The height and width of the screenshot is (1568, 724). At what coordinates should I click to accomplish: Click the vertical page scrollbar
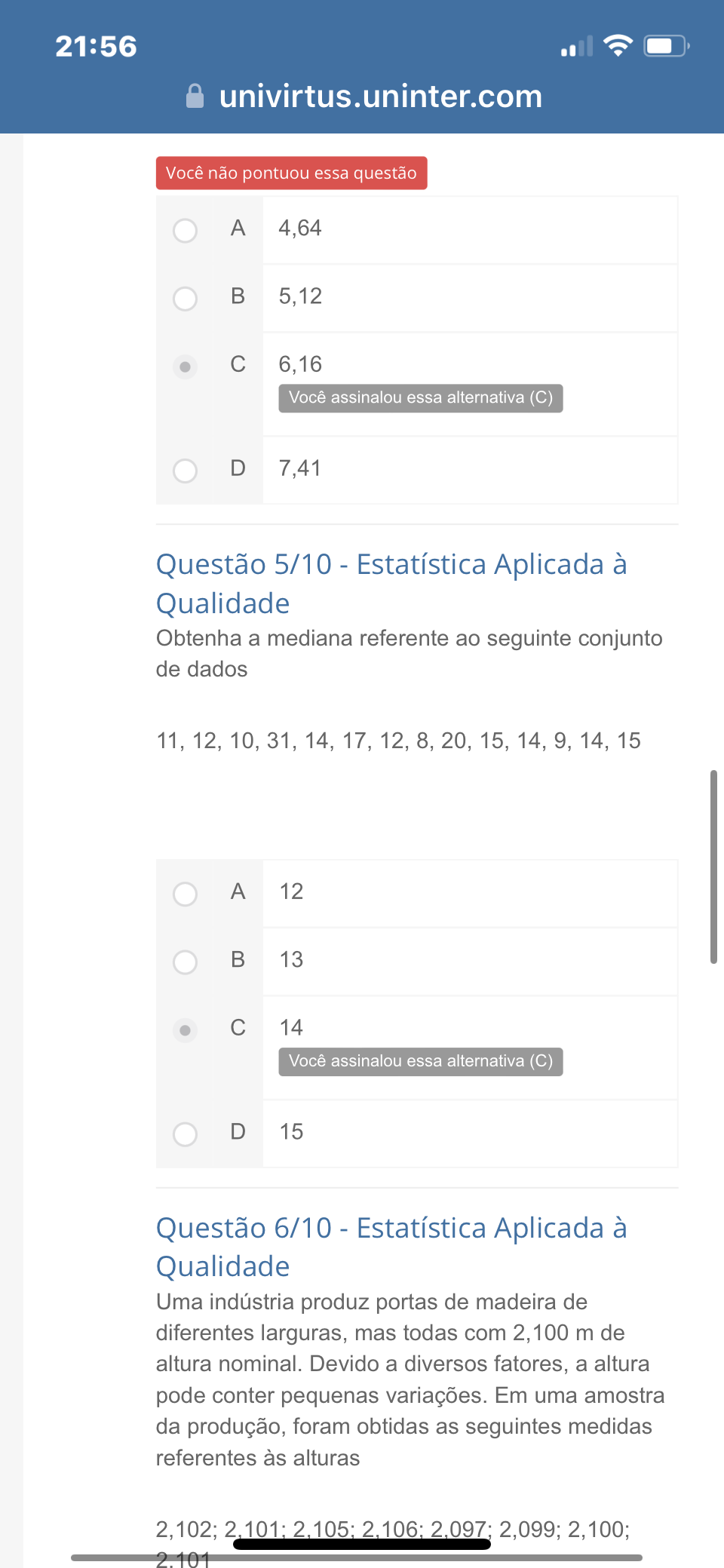tap(713, 867)
